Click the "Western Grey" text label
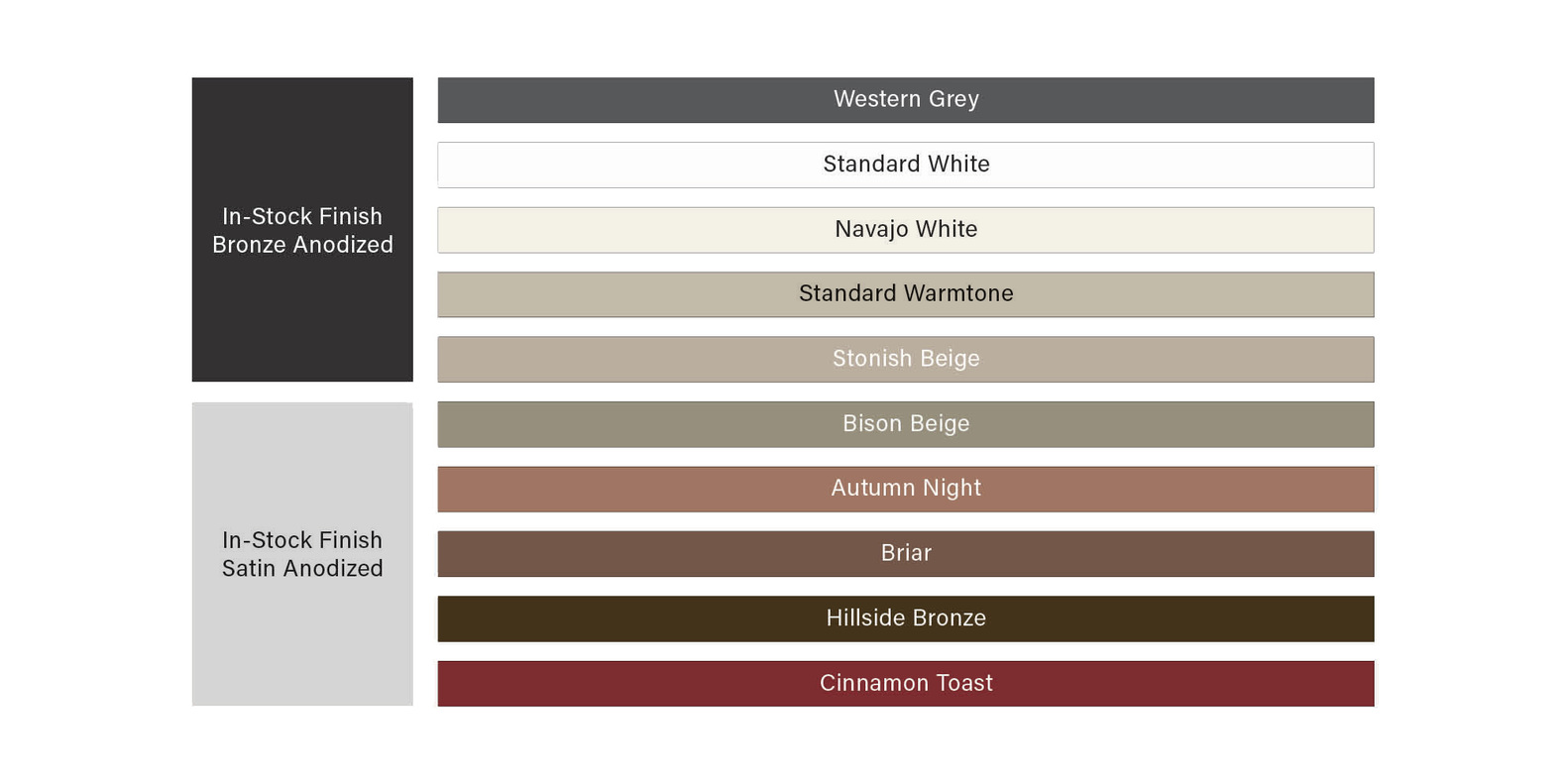The height and width of the screenshot is (784, 1568). tap(906, 99)
